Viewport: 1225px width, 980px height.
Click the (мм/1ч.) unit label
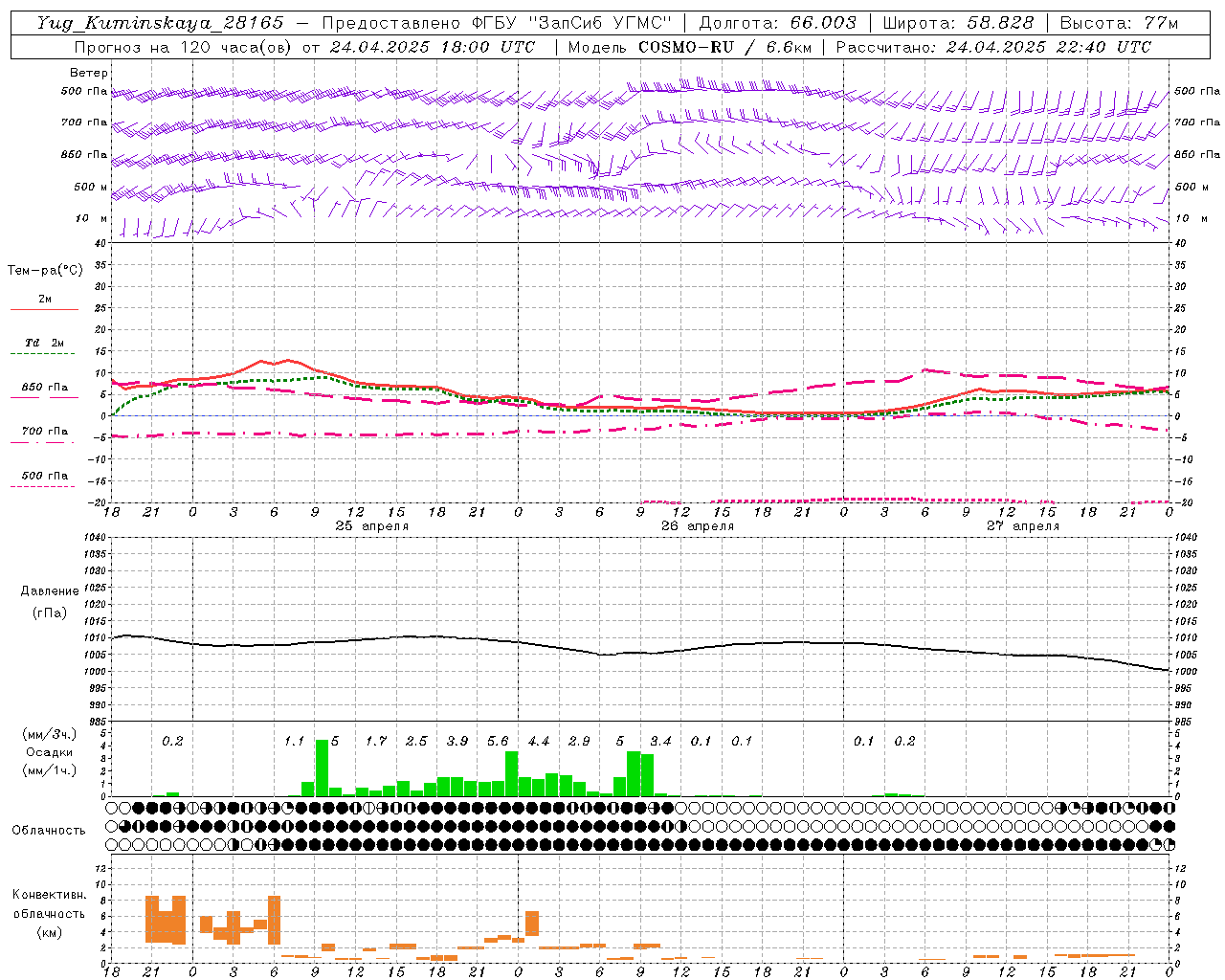pyautogui.click(x=49, y=770)
